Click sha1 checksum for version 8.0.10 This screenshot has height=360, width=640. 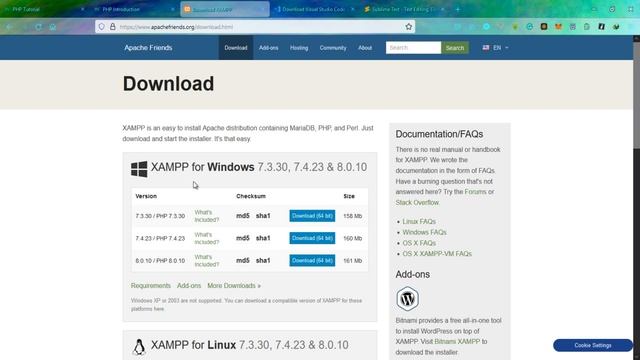point(263,260)
